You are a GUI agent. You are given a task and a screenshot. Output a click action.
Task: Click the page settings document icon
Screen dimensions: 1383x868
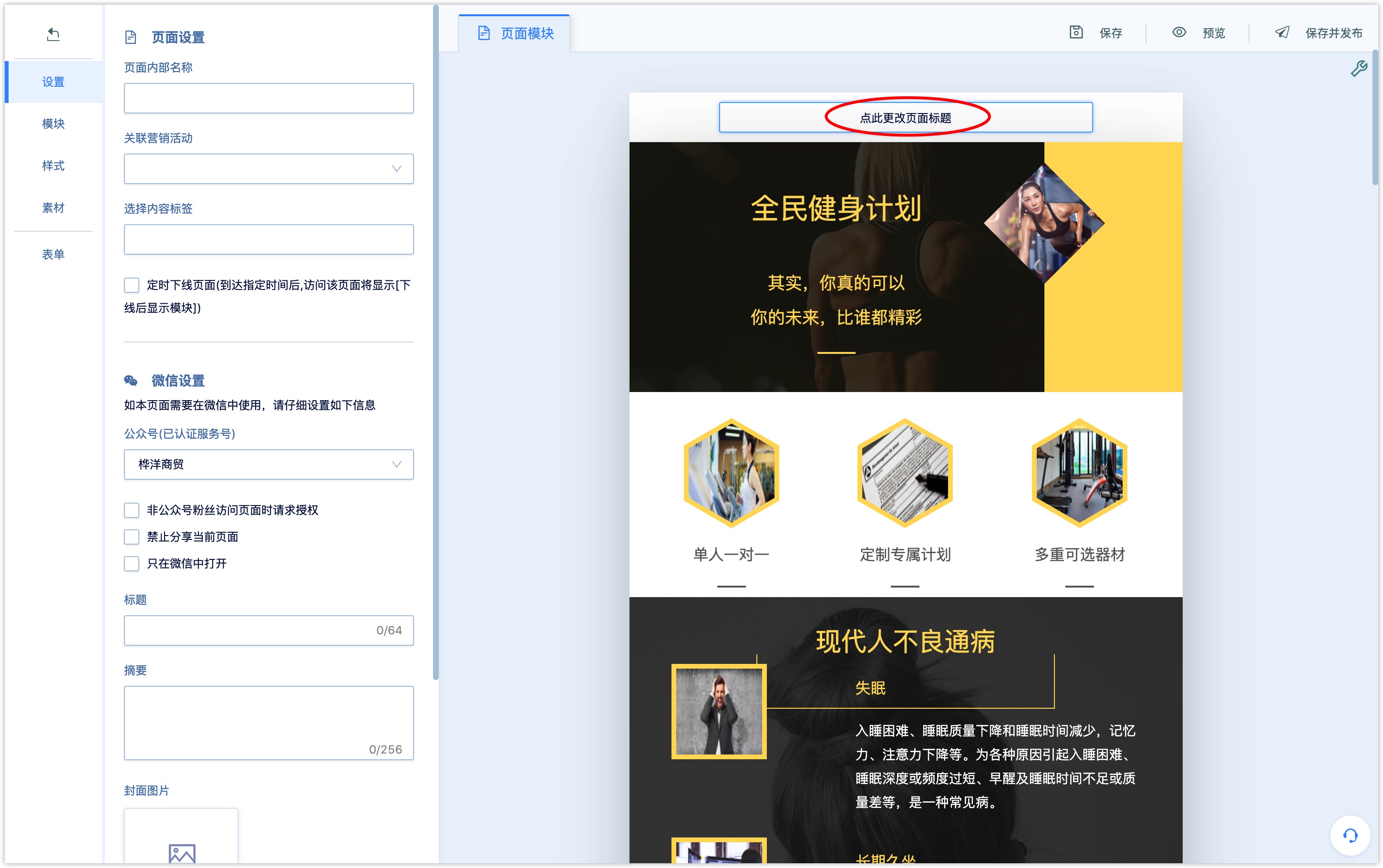(131, 37)
